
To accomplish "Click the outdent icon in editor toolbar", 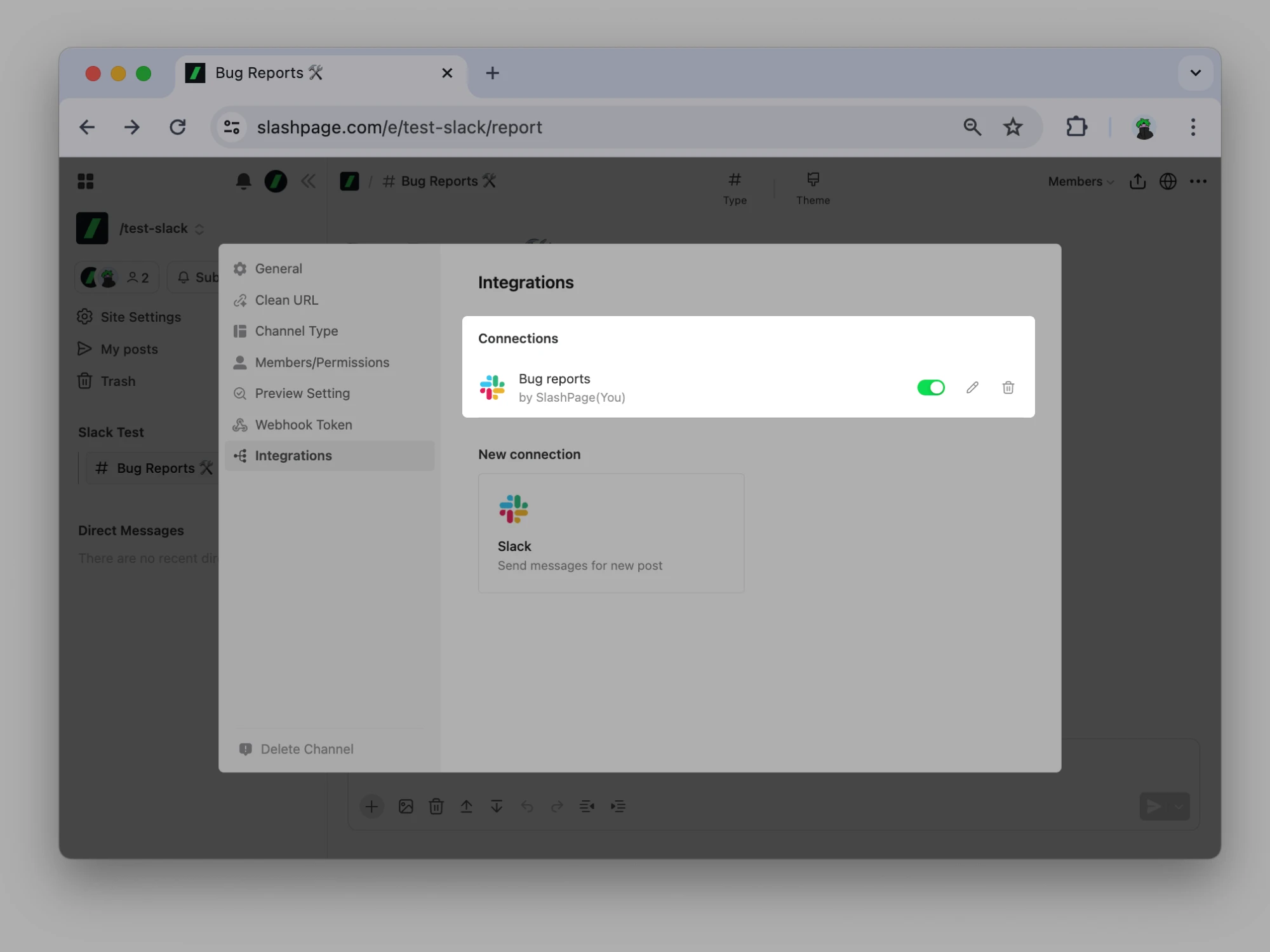I will point(587,807).
